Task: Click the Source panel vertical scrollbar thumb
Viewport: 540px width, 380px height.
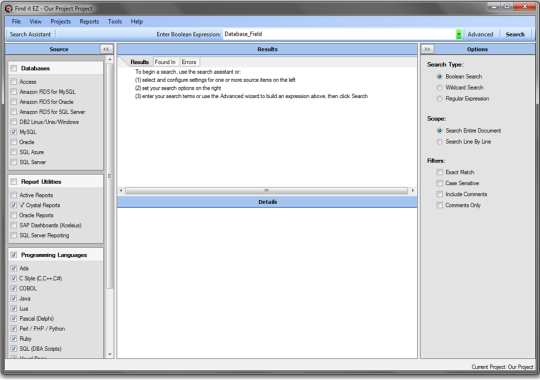Action: [110, 176]
